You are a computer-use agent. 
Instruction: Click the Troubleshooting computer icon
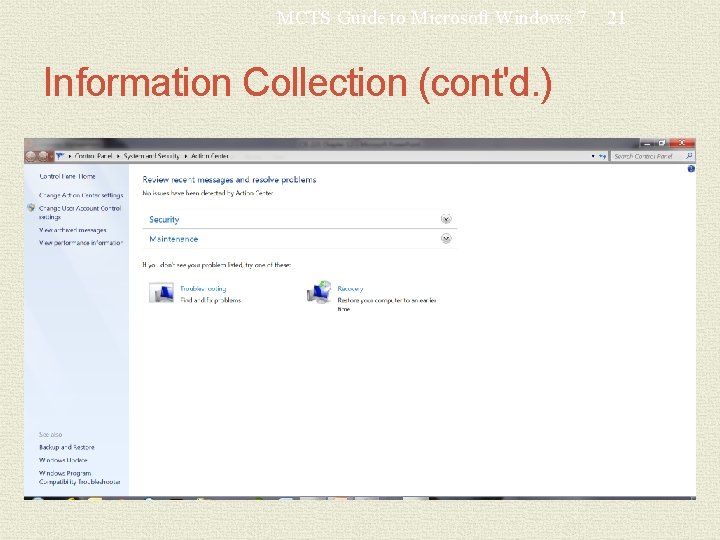click(x=161, y=293)
